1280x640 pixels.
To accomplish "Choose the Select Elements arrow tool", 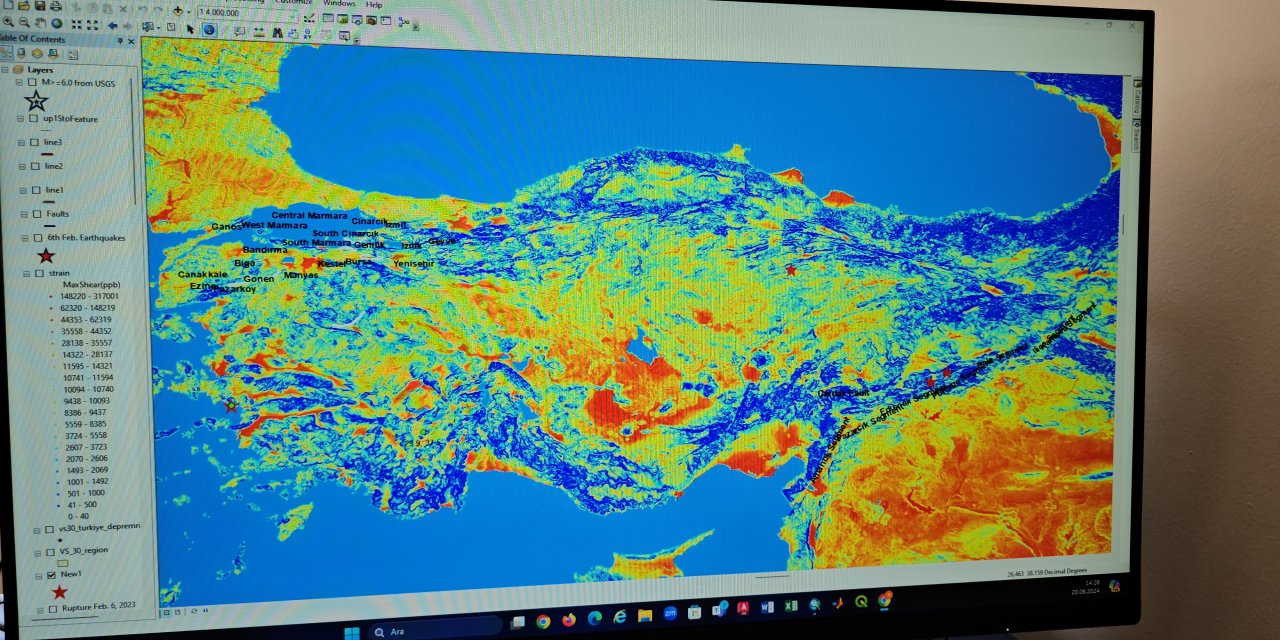I will 191,29.
